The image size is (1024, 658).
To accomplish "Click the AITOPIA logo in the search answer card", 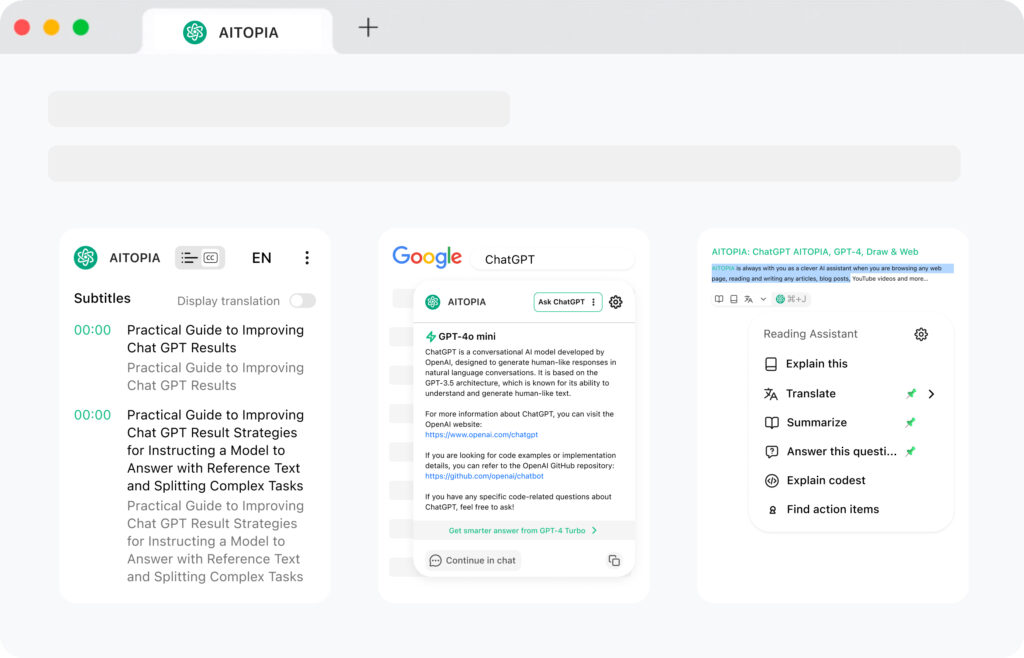I will pos(432,302).
